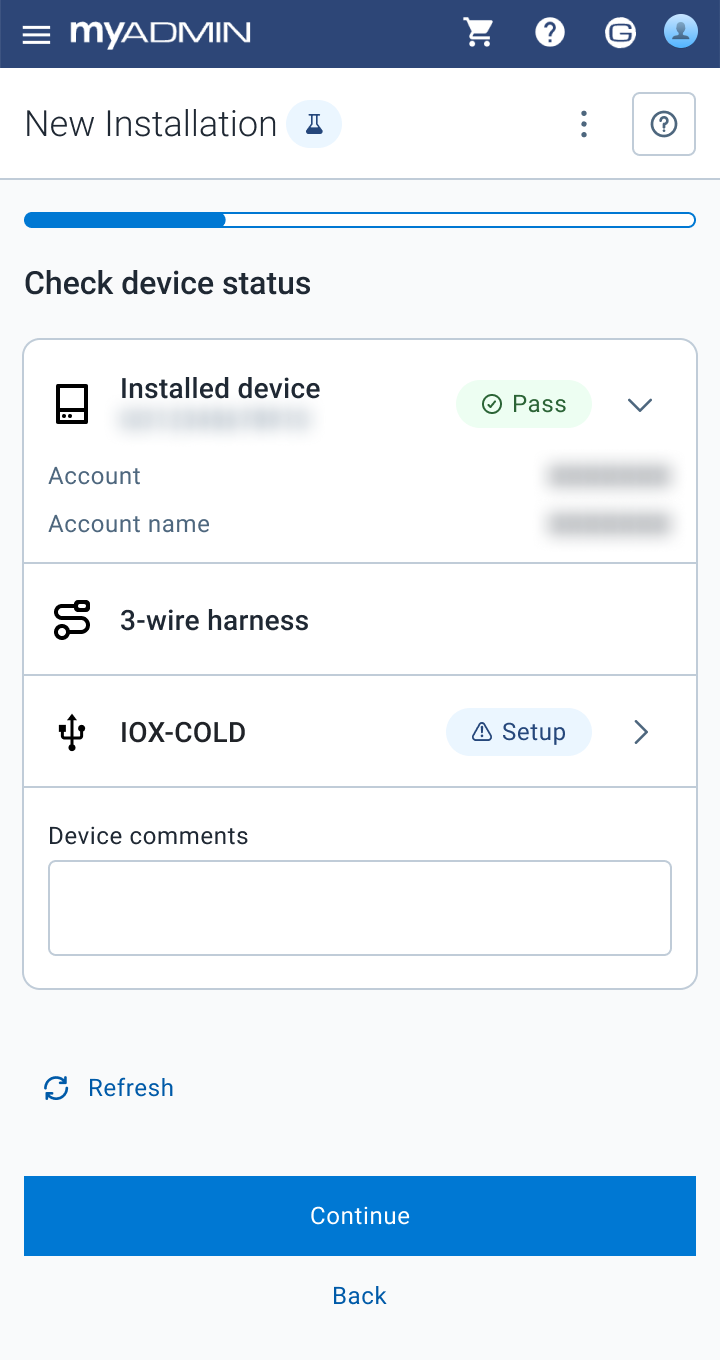The width and height of the screenshot is (720, 1360).
Task: Click the help question mark in header
Action: tap(550, 33)
